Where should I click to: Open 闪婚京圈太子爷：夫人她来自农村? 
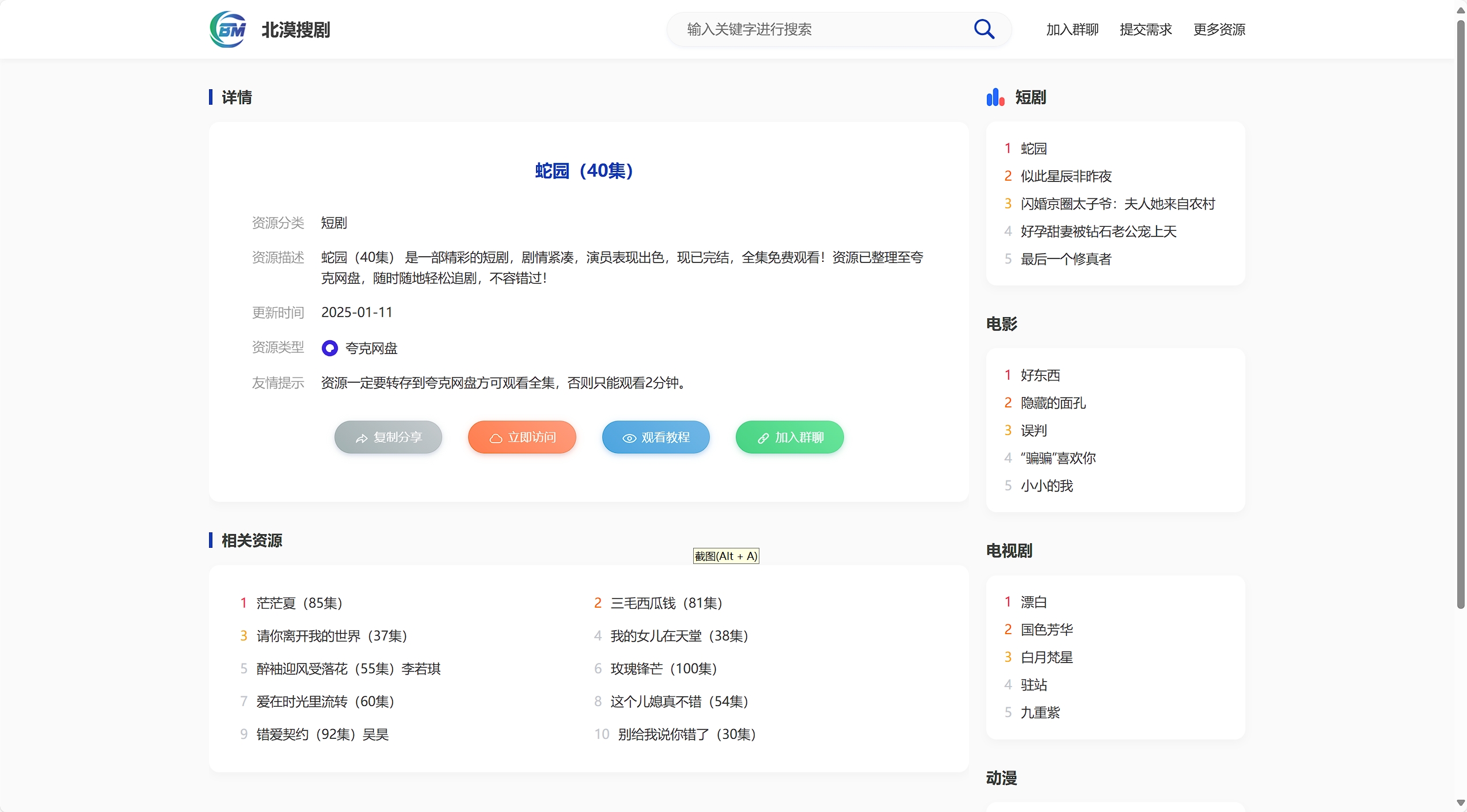click(x=1118, y=204)
